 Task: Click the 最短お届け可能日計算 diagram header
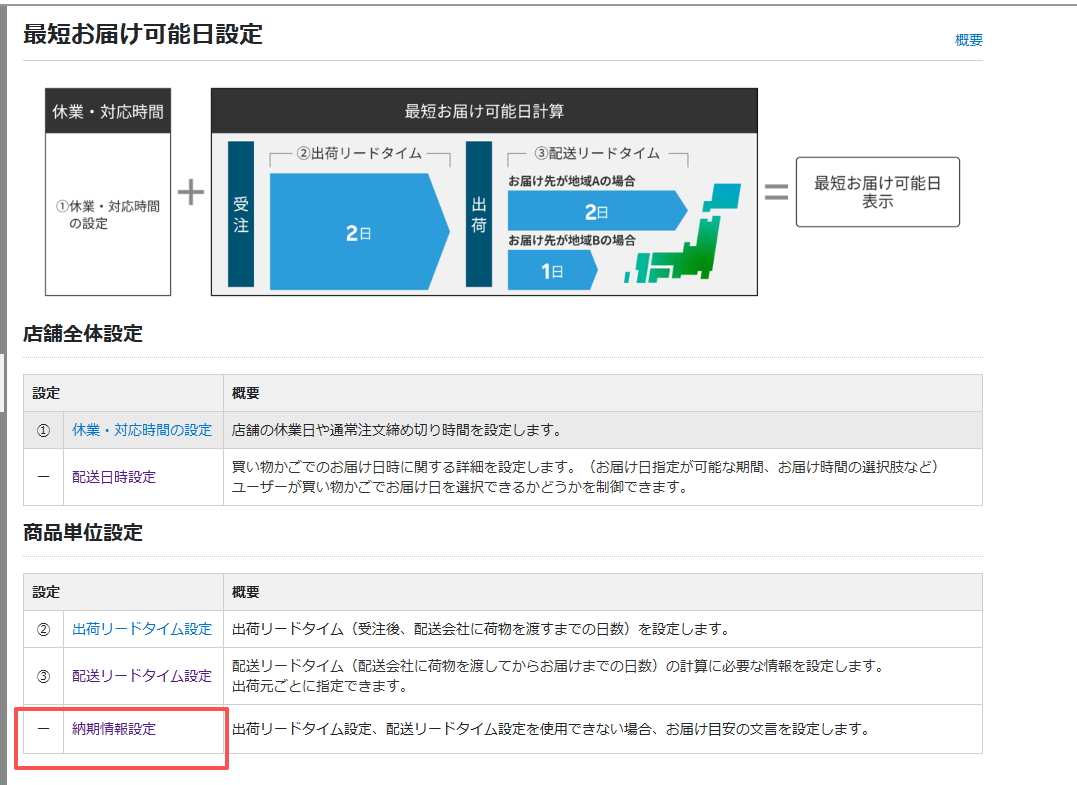(x=484, y=111)
